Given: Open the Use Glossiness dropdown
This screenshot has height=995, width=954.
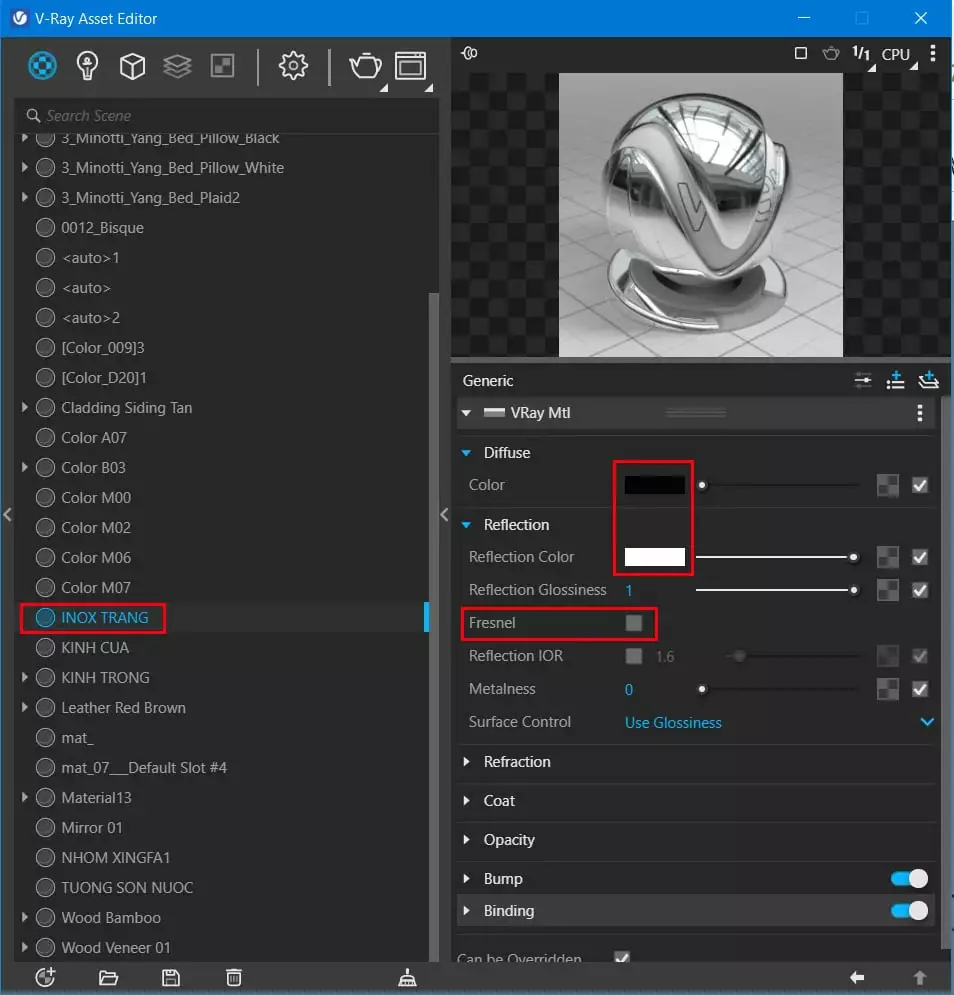Looking at the screenshot, I should tap(673, 722).
